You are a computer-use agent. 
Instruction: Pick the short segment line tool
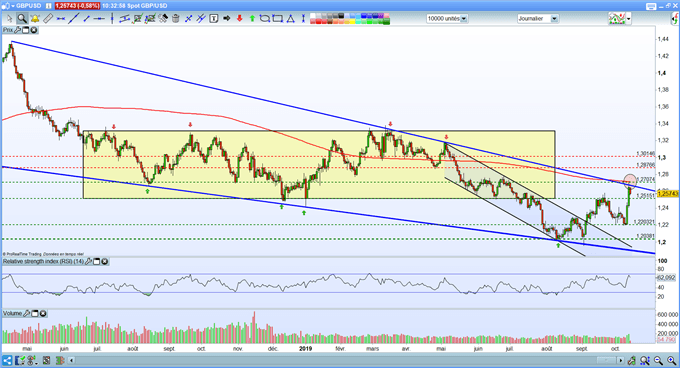[x=86, y=19]
